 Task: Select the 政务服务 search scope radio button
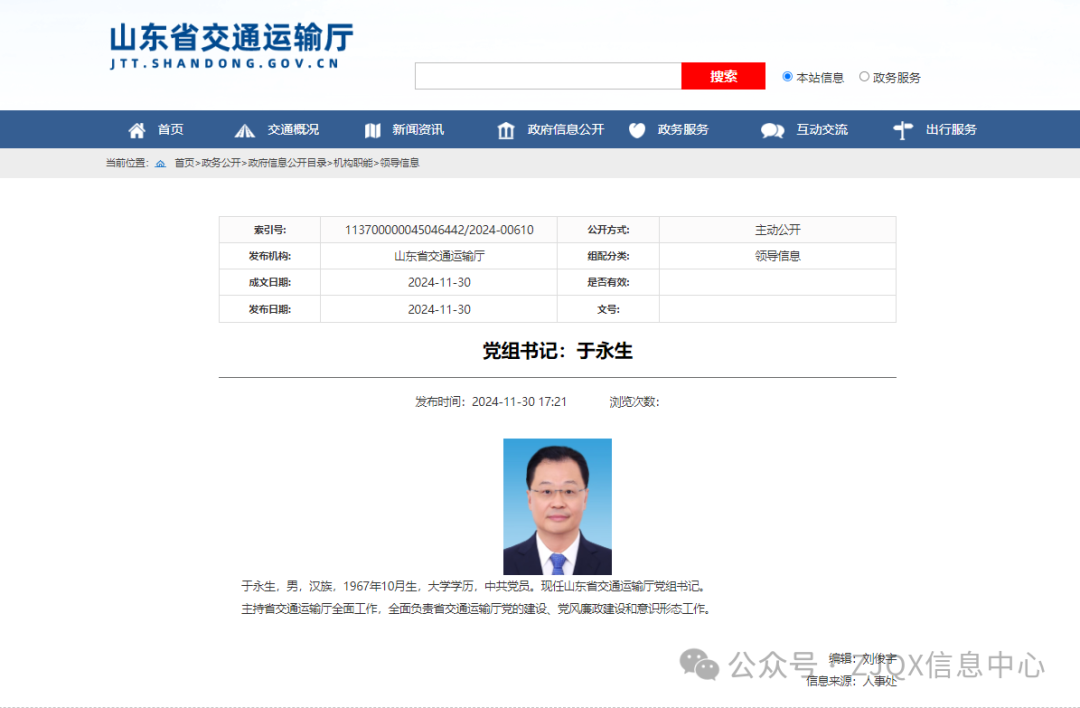tap(864, 76)
